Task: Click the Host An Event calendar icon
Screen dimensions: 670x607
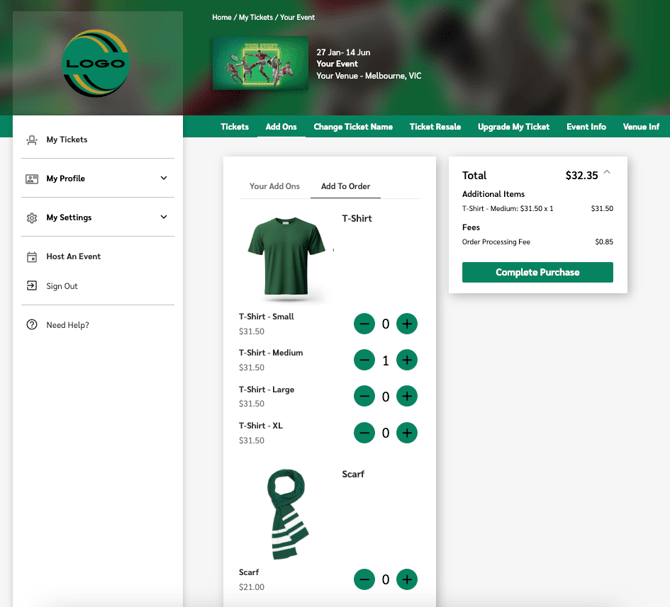Action: pos(32,257)
